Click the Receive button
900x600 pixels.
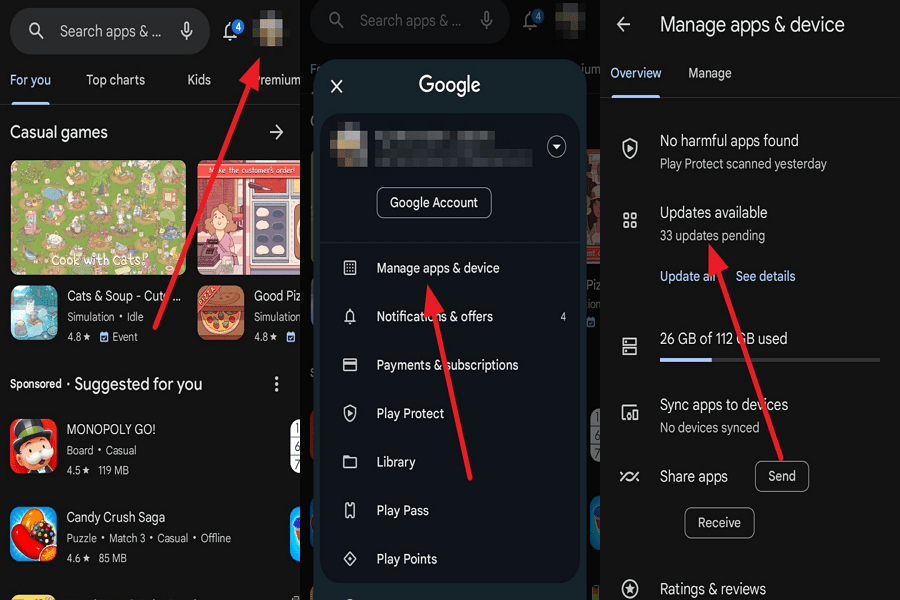pos(719,522)
